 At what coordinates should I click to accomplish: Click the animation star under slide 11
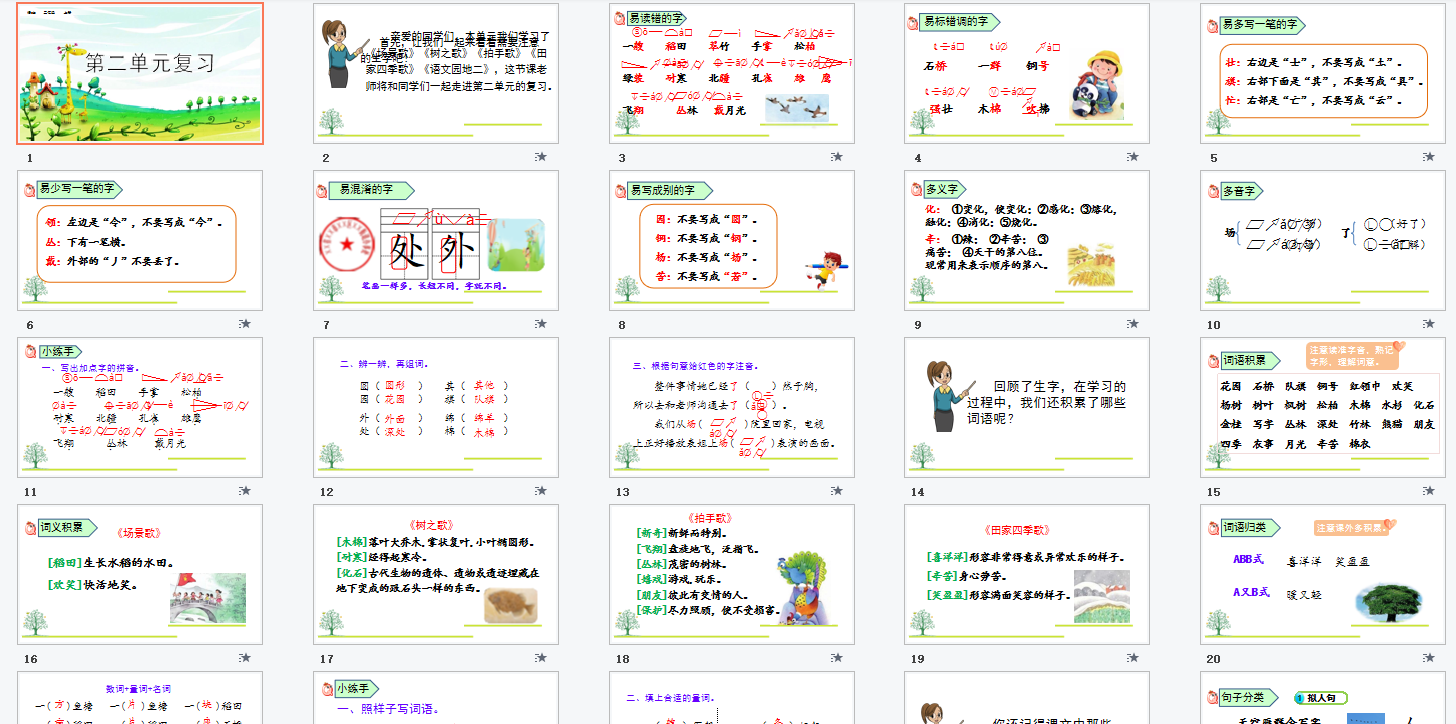tap(245, 491)
